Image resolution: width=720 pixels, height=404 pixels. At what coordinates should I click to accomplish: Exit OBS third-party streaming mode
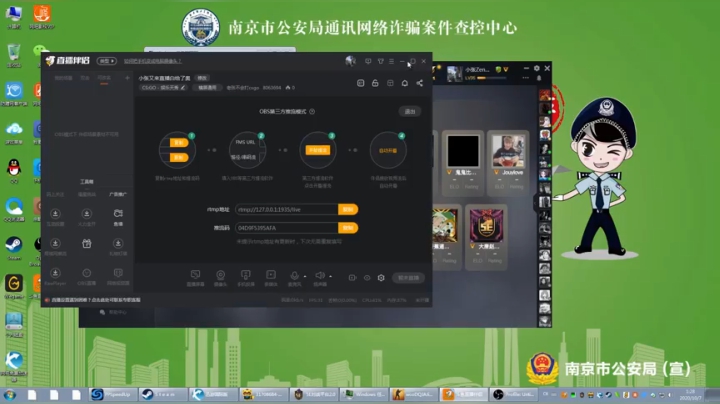pos(410,112)
